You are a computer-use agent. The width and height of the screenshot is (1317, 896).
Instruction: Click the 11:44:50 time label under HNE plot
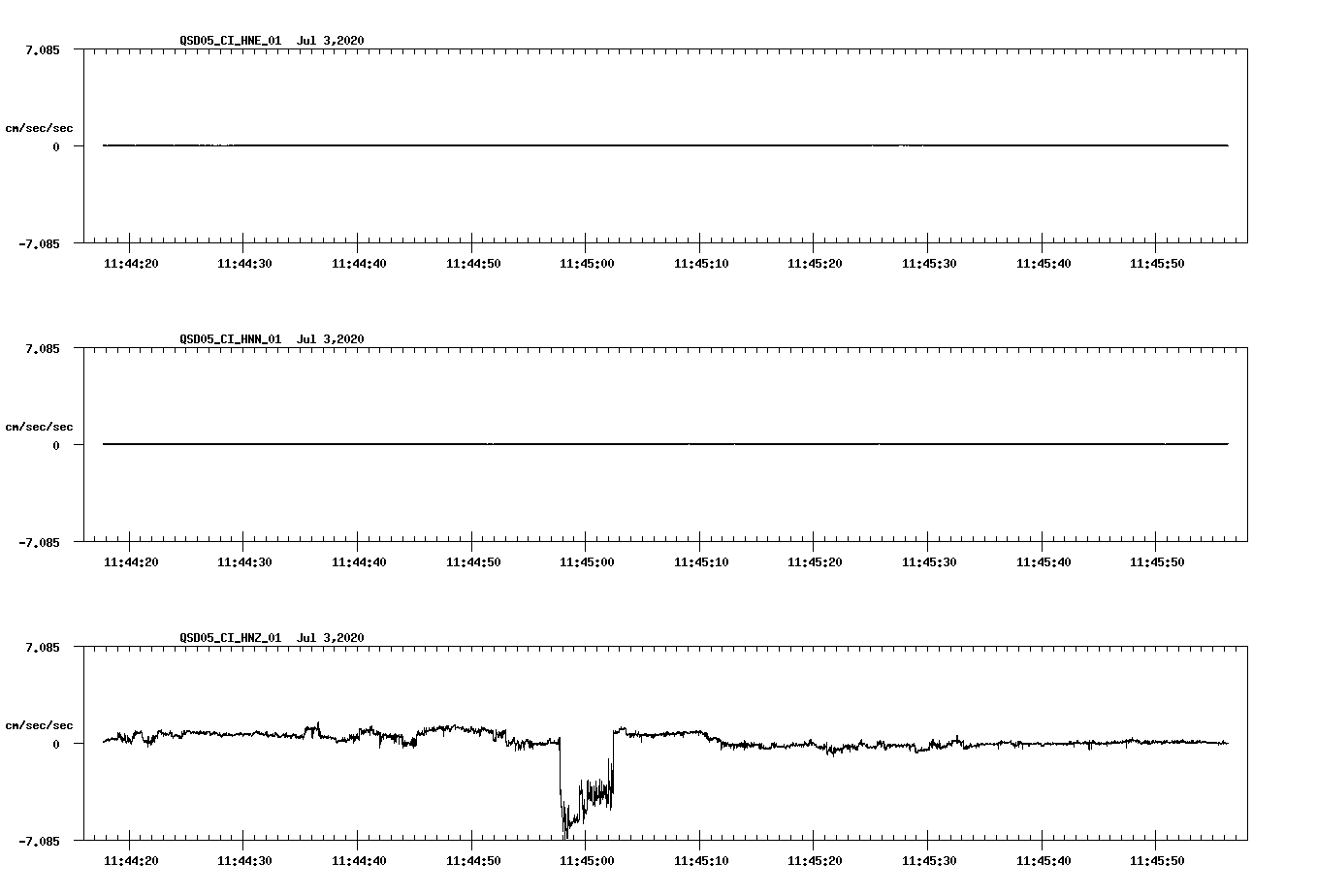coord(473,264)
